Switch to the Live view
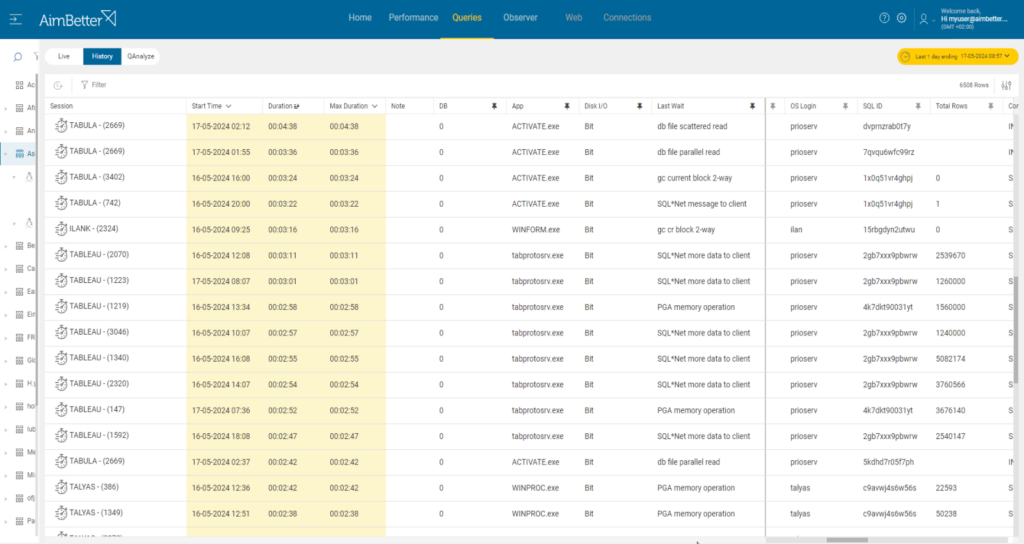Screen dimensions: 1024x544 point(64,57)
